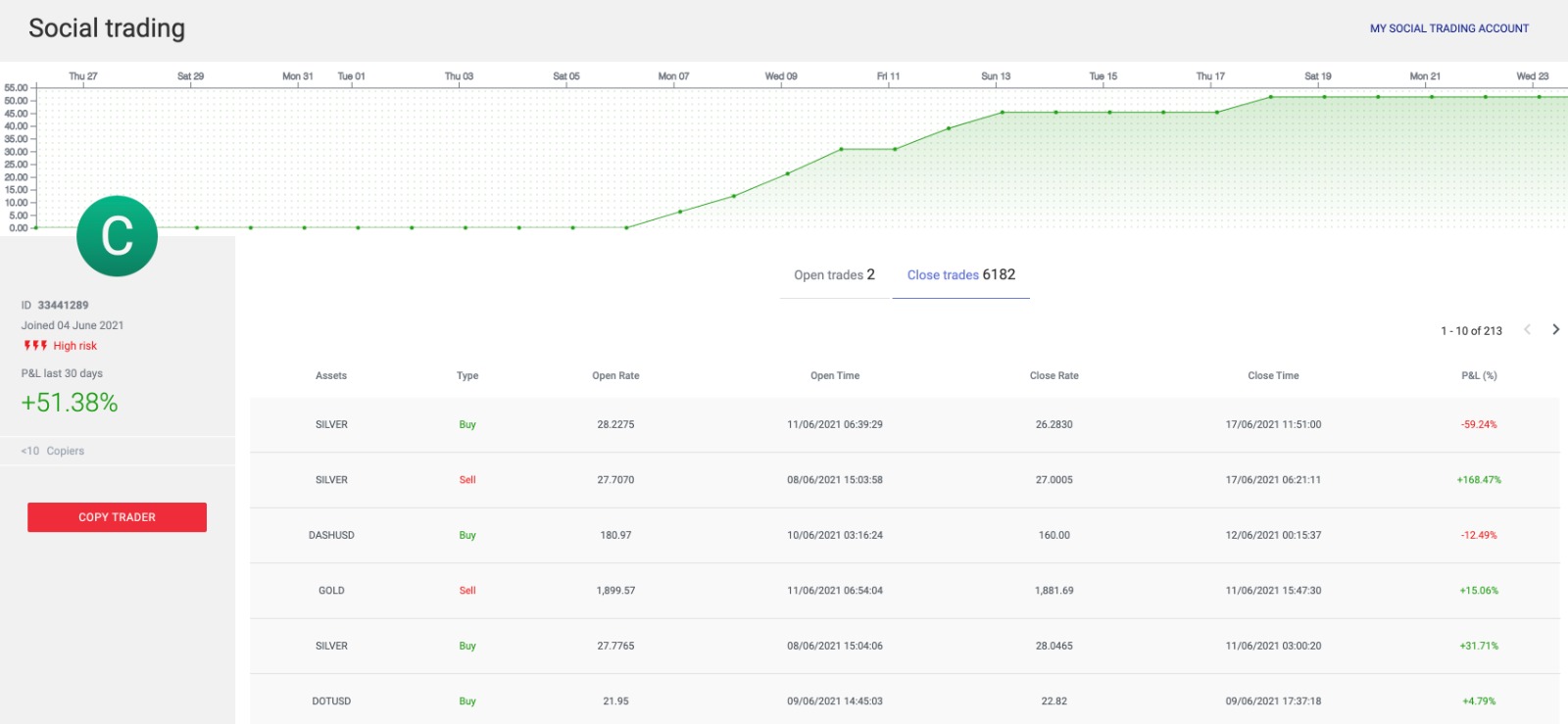Viewport: 1568px width, 724px height.
Task: Click the <10 Copiers label
Action: 53,452
